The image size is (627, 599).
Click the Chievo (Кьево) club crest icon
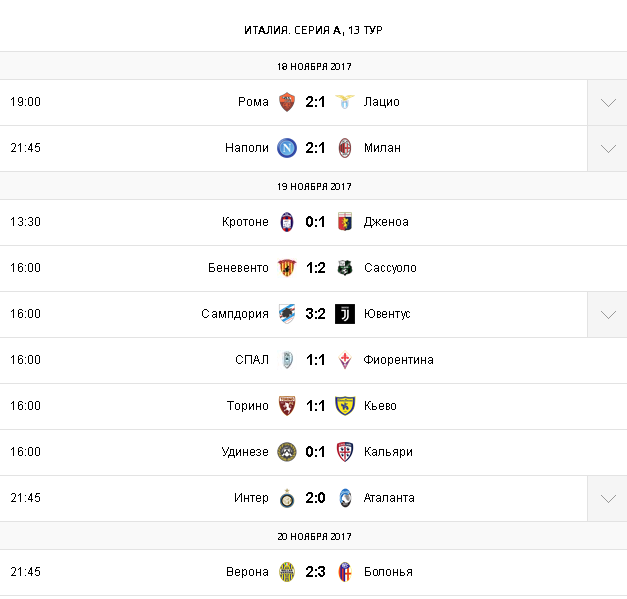click(345, 406)
